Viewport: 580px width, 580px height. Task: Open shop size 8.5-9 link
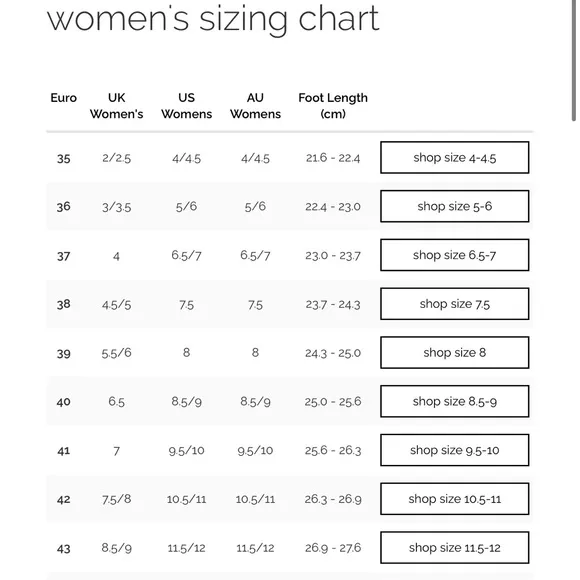pyautogui.click(x=455, y=401)
